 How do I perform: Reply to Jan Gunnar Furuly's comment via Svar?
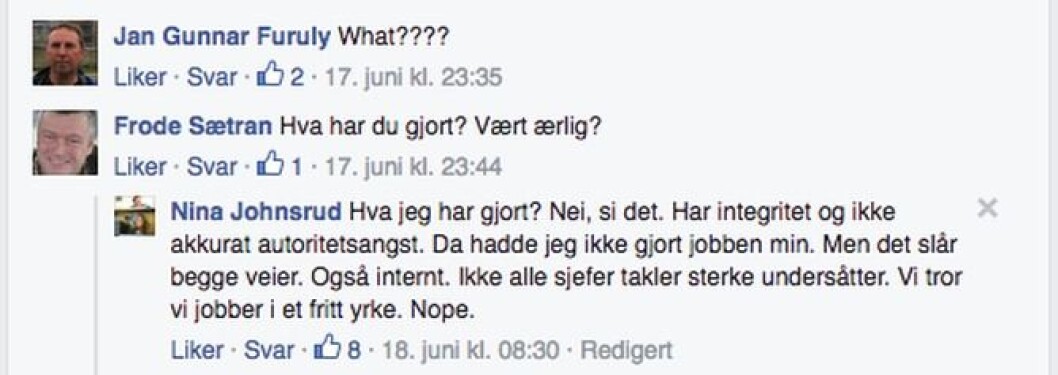pyautogui.click(x=212, y=77)
